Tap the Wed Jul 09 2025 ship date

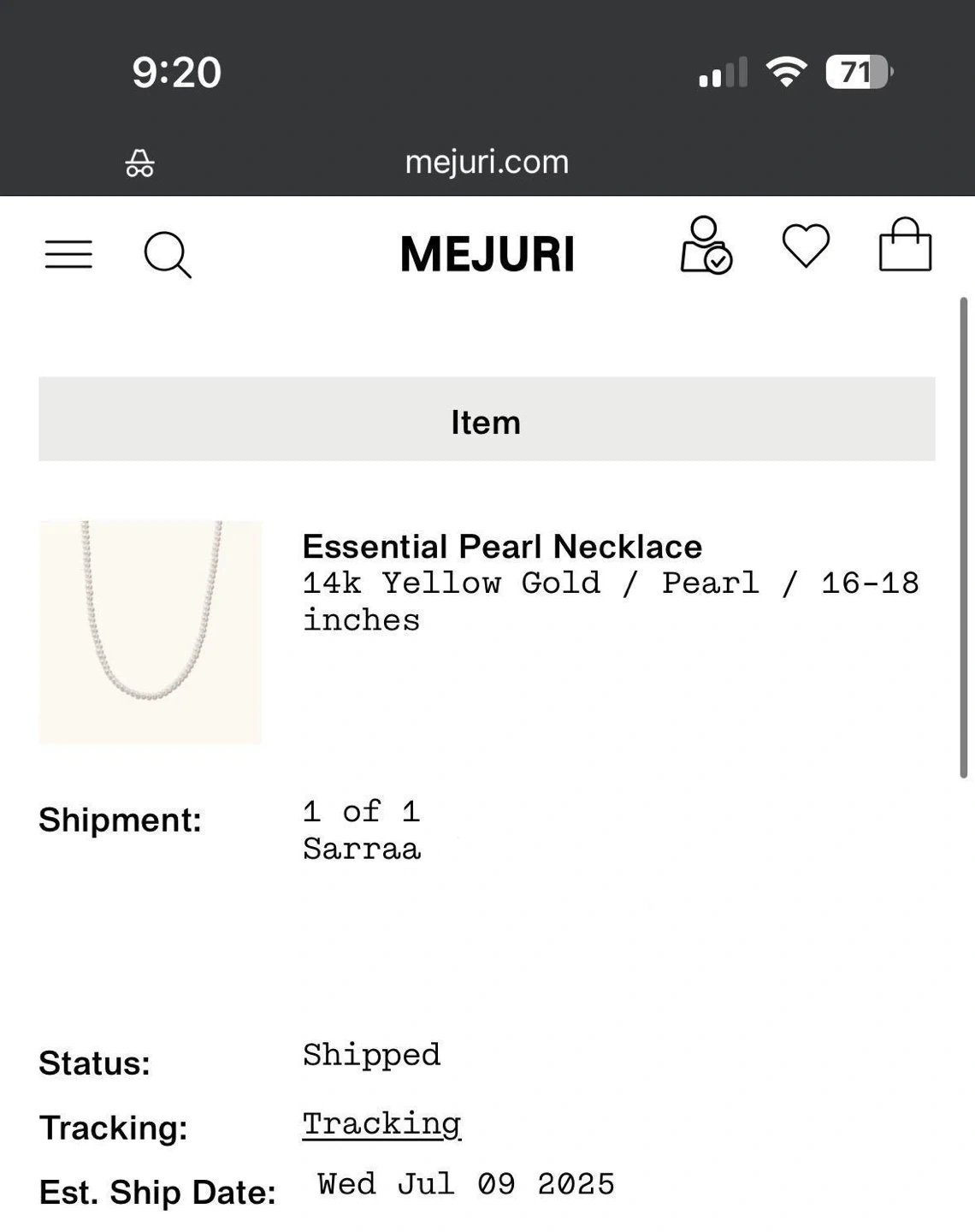click(x=466, y=1184)
